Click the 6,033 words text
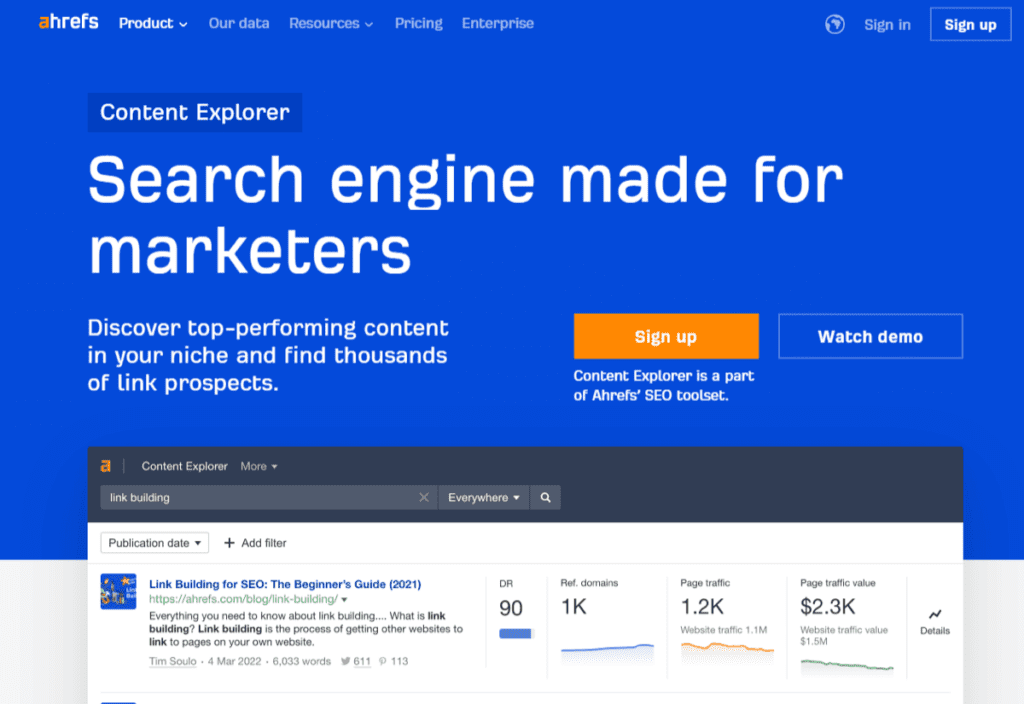Viewport: 1024px width, 704px height. click(302, 661)
